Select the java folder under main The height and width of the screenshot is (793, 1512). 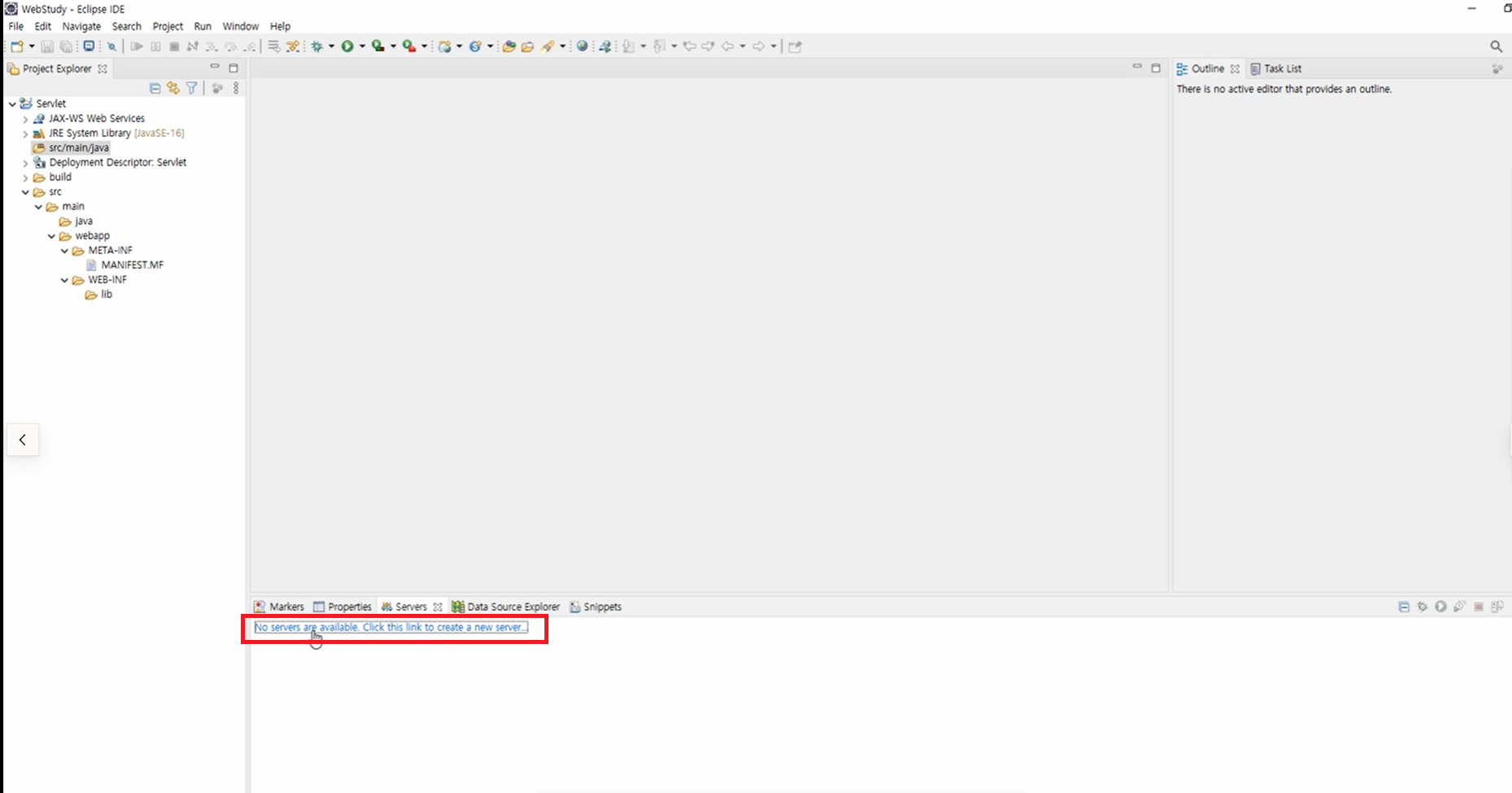click(x=83, y=221)
